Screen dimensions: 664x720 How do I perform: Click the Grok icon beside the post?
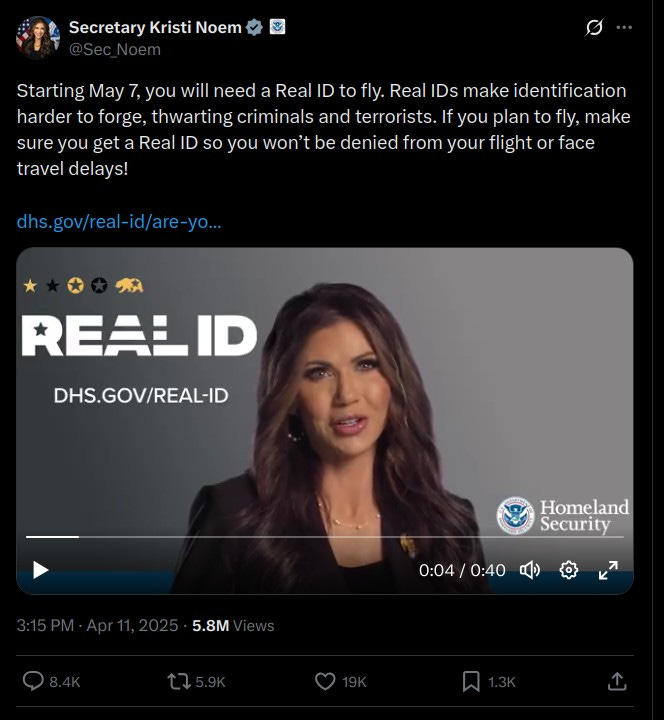593,28
